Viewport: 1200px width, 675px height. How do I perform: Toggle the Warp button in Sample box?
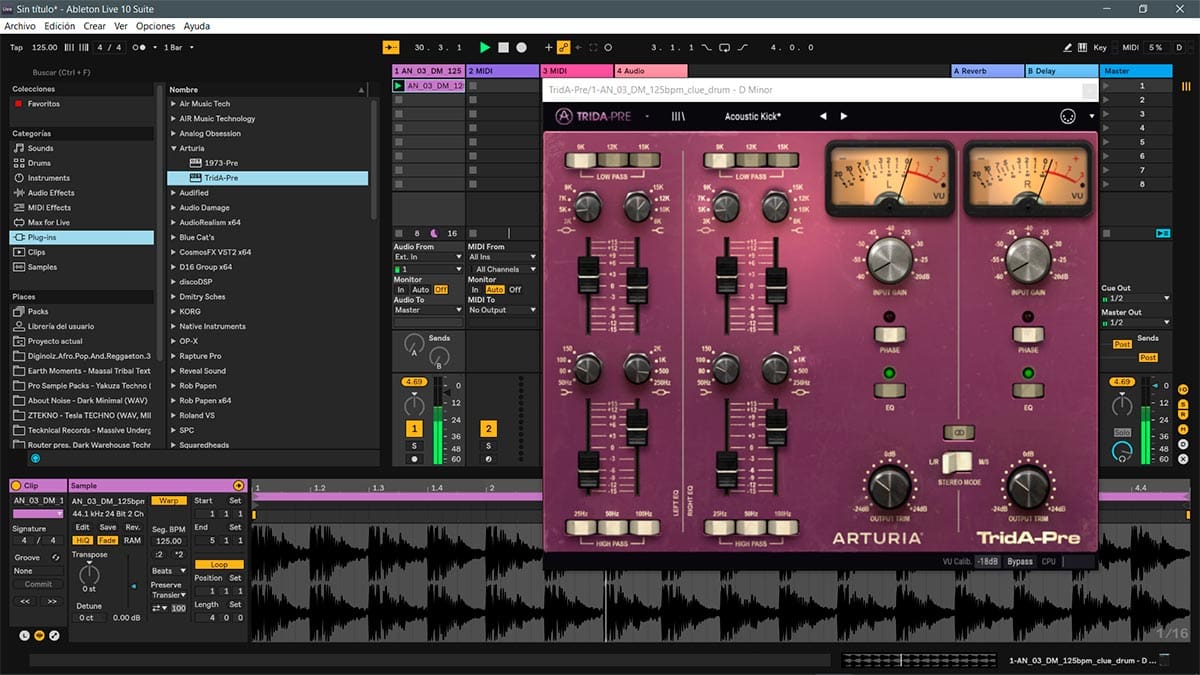click(169, 500)
